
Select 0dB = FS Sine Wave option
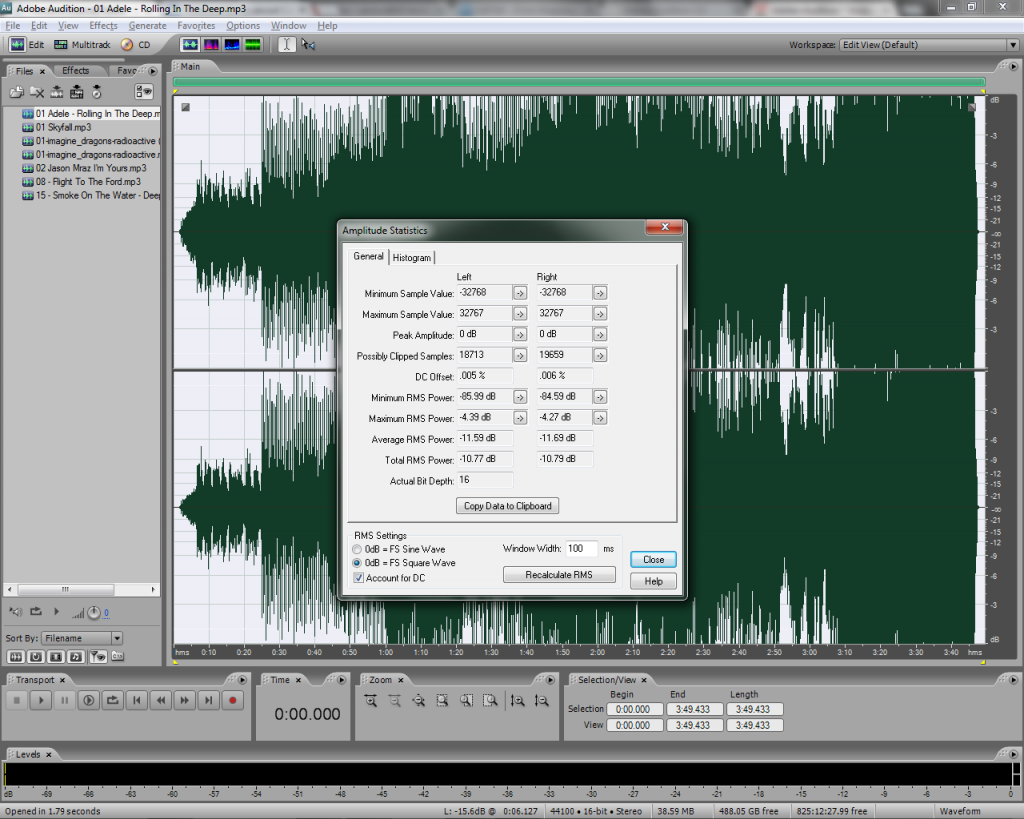(x=358, y=549)
